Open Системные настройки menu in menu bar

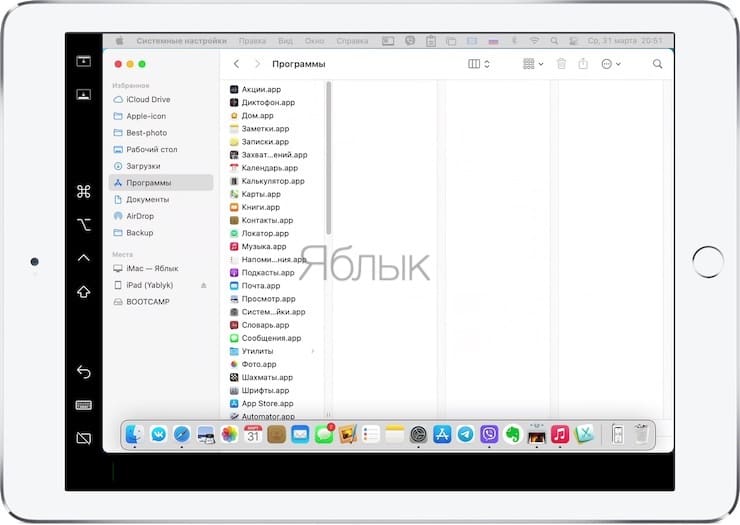[x=182, y=41]
